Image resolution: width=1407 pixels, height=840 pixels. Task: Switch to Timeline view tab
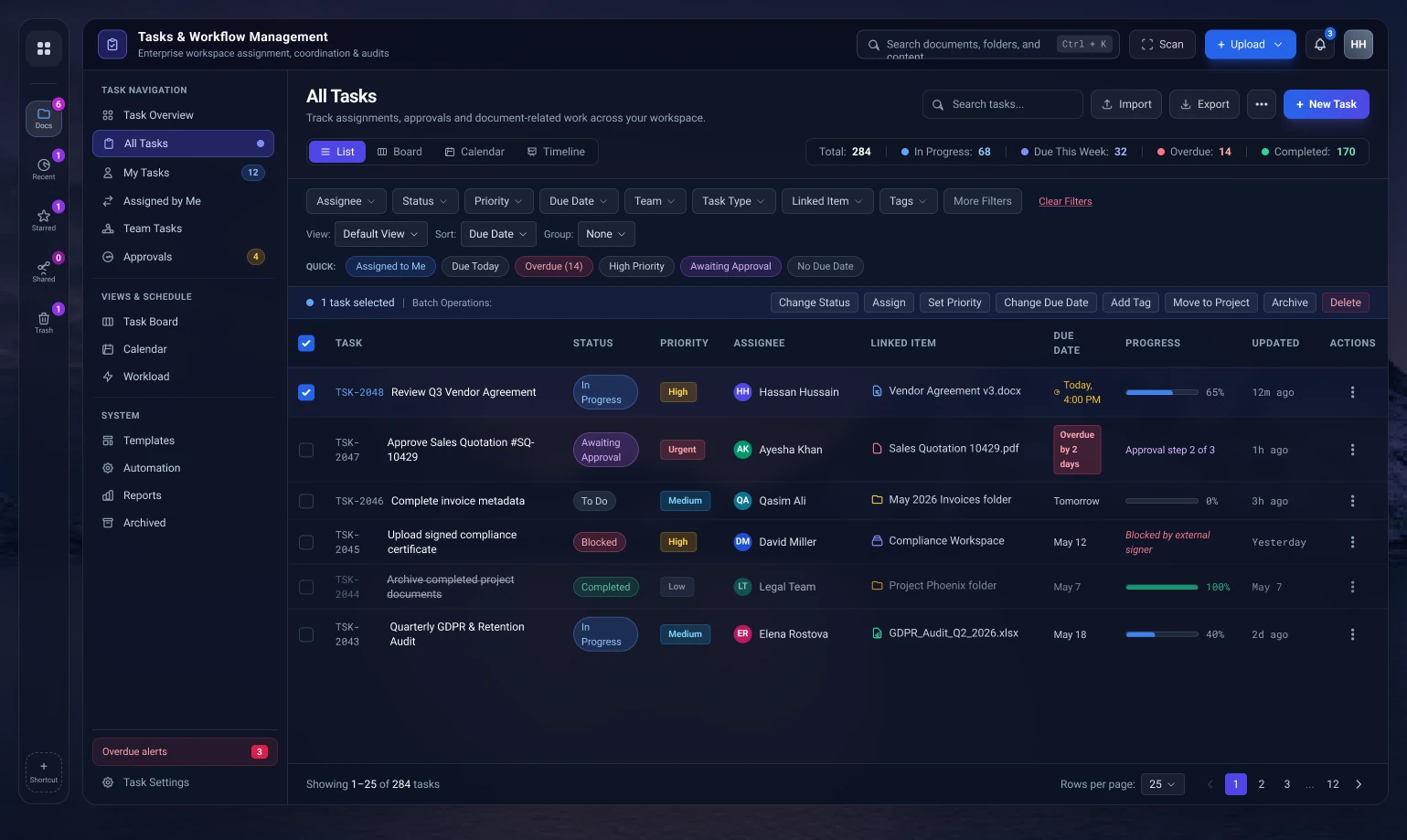[x=556, y=152]
